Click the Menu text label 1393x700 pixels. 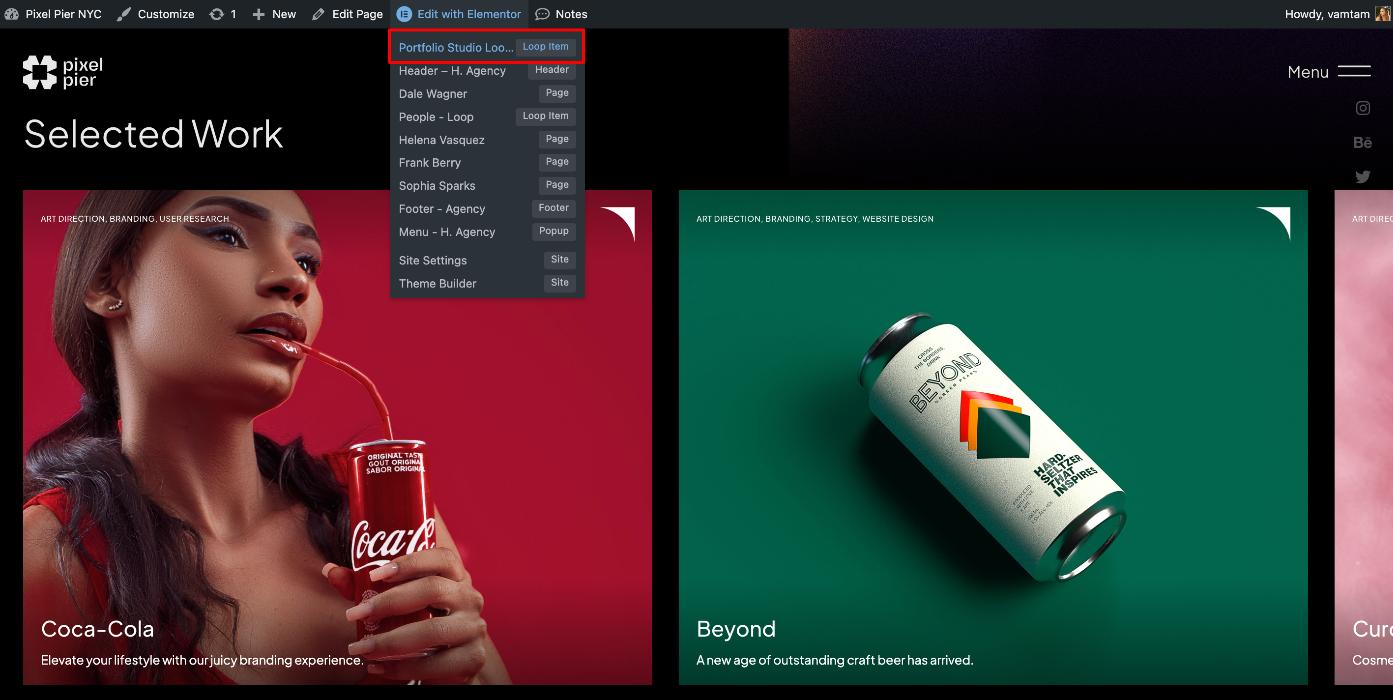point(1308,72)
